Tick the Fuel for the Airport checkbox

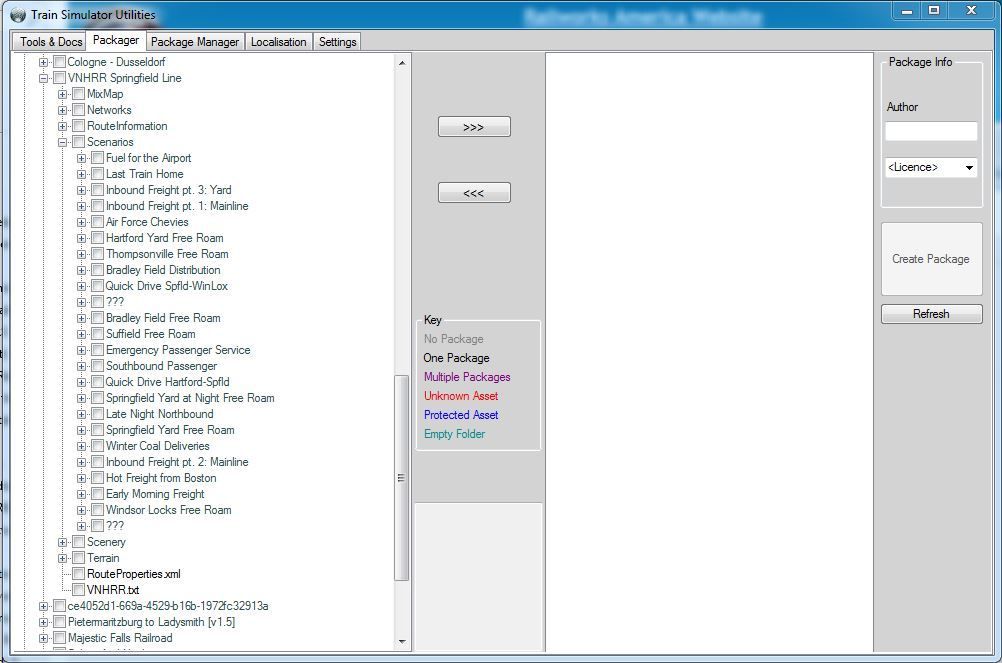tap(98, 158)
